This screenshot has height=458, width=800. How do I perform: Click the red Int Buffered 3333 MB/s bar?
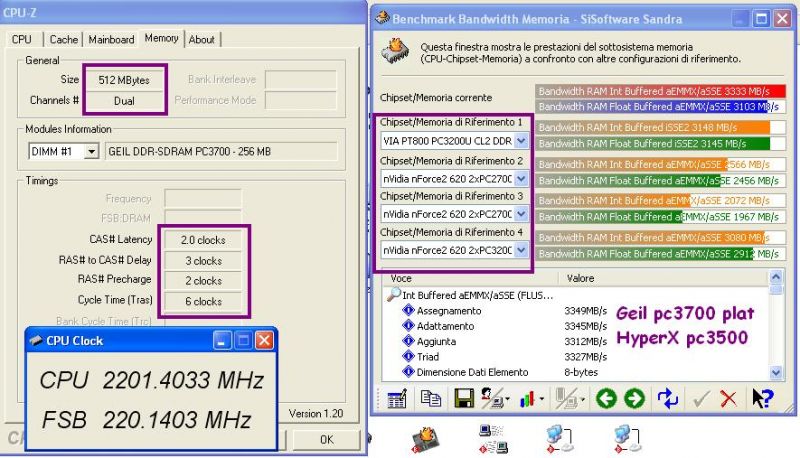coord(660,91)
